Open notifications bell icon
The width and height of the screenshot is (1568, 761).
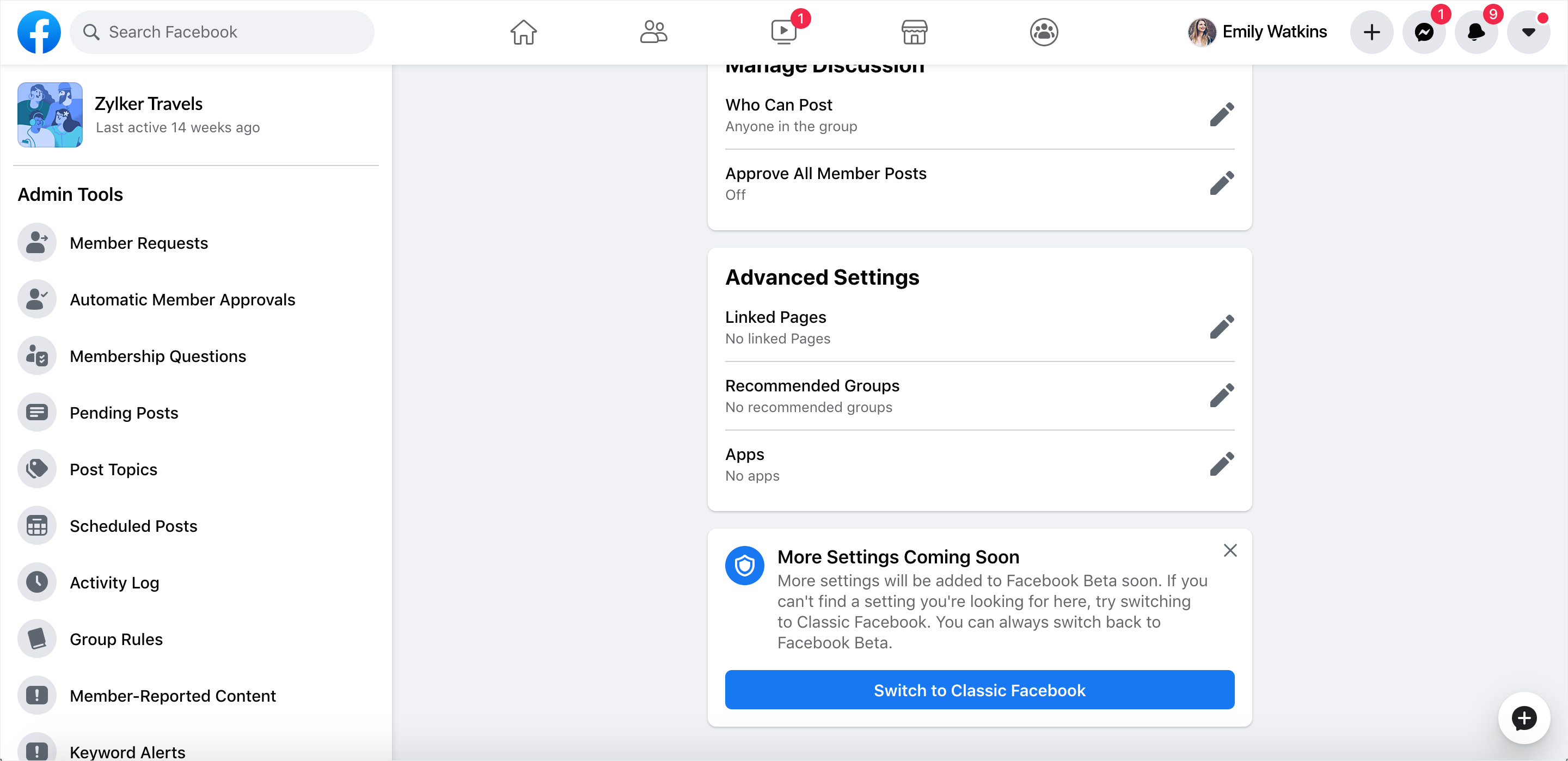(1475, 32)
